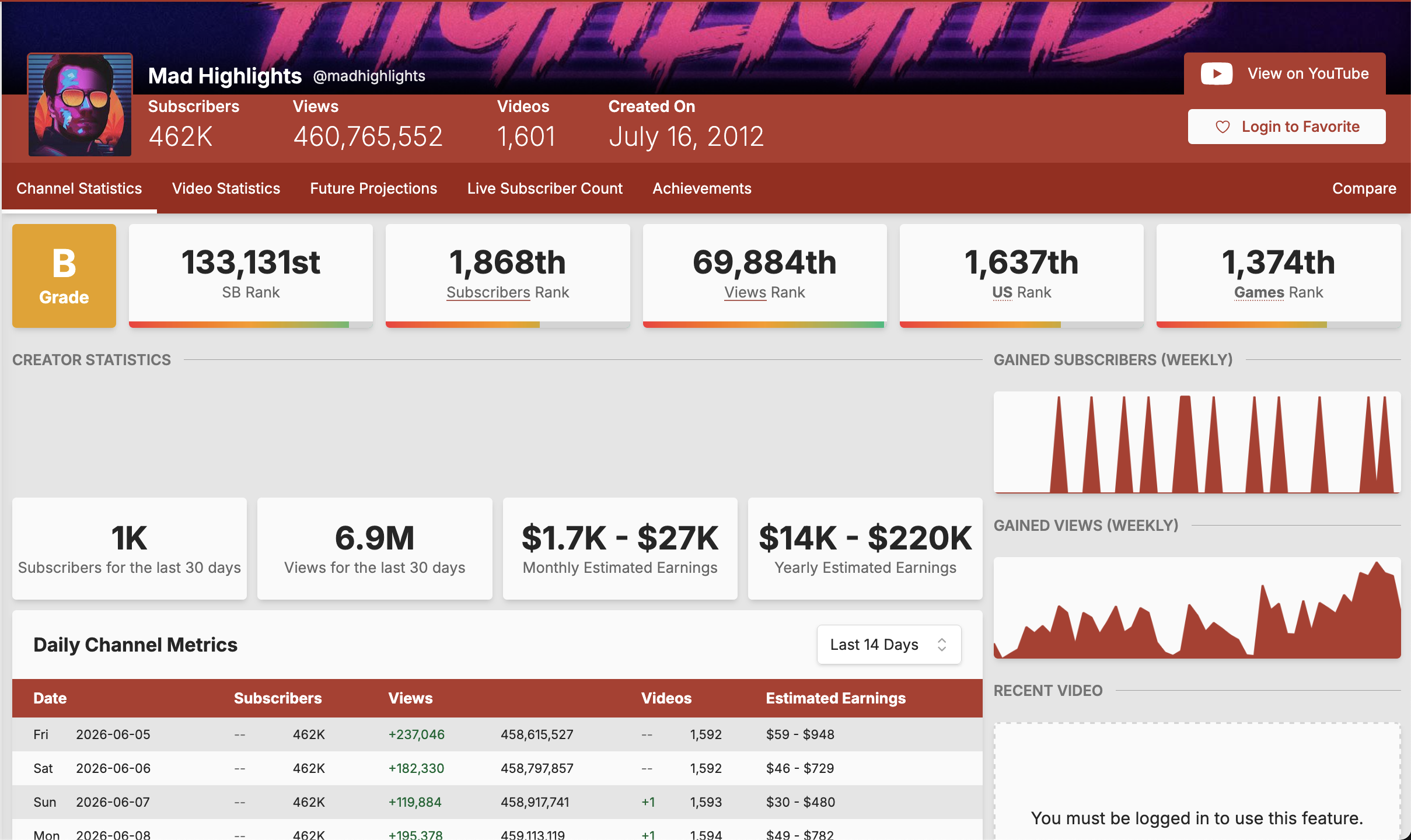Screen dimensions: 1411x840
Task: Click the 458,797,857 total views cell
Action: [x=537, y=768]
